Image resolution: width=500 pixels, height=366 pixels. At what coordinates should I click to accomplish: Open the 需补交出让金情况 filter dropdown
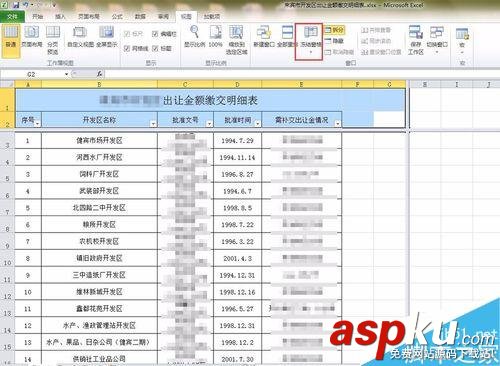[x=337, y=123]
